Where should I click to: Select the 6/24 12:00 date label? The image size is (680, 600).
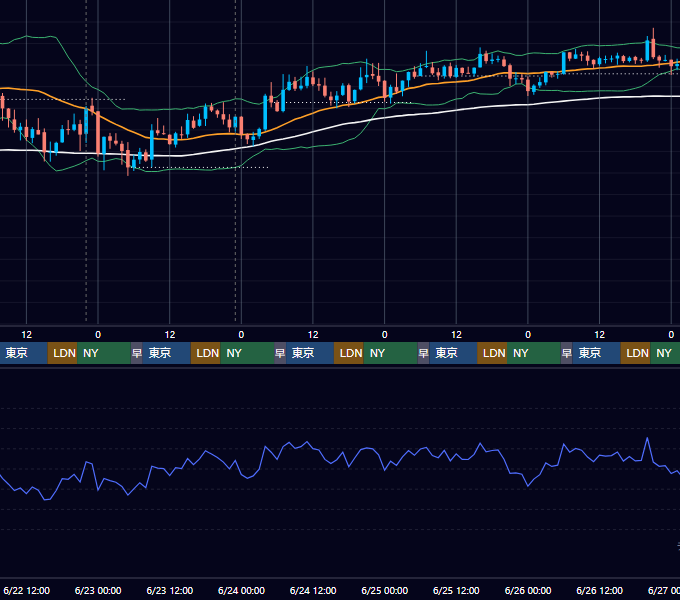(313, 590)
